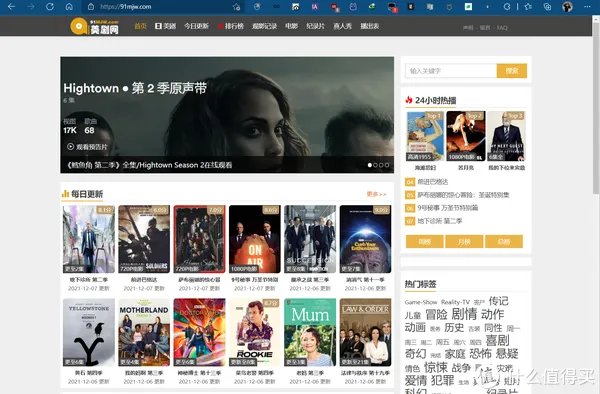Open the 电影 nav item
The image size is (600, 394).
point(291,26)
